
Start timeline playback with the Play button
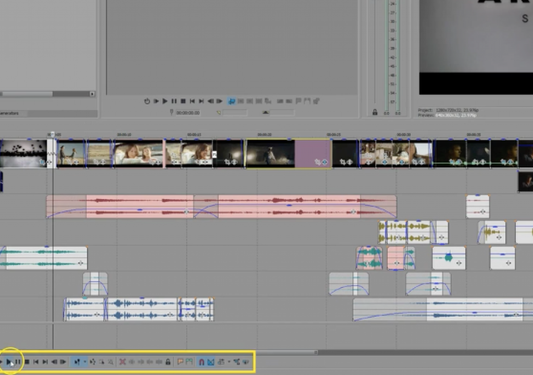tap(9, 362)
